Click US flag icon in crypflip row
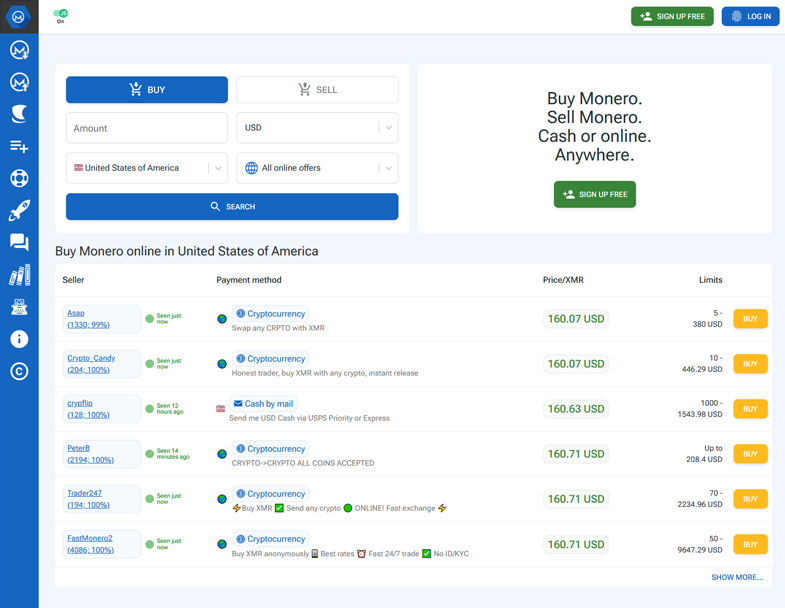 click(x=220, y=409)
